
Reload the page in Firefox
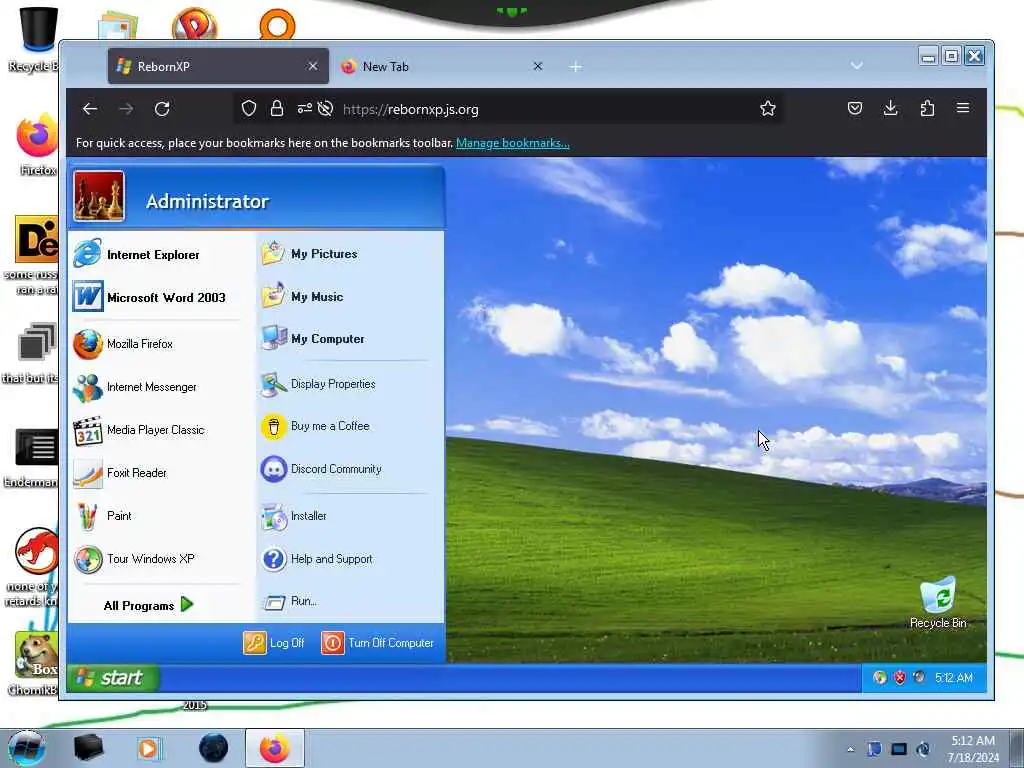point(162,109)
